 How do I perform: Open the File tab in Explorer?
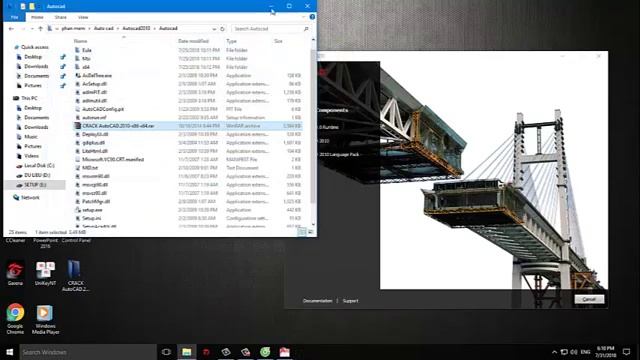coord(14,17)
